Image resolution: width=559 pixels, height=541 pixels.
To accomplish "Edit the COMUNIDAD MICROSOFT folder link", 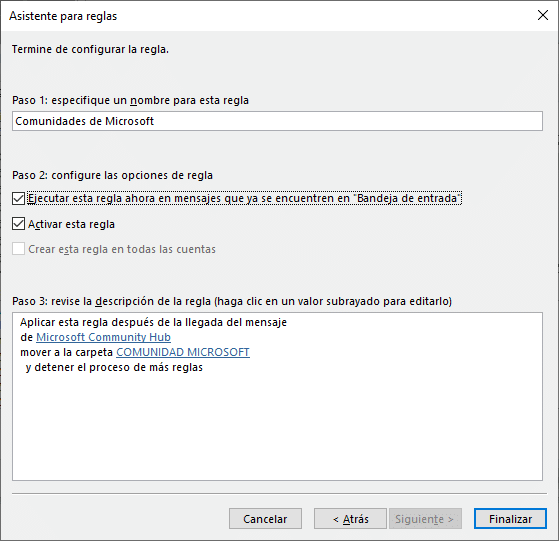I will (183, 352).
